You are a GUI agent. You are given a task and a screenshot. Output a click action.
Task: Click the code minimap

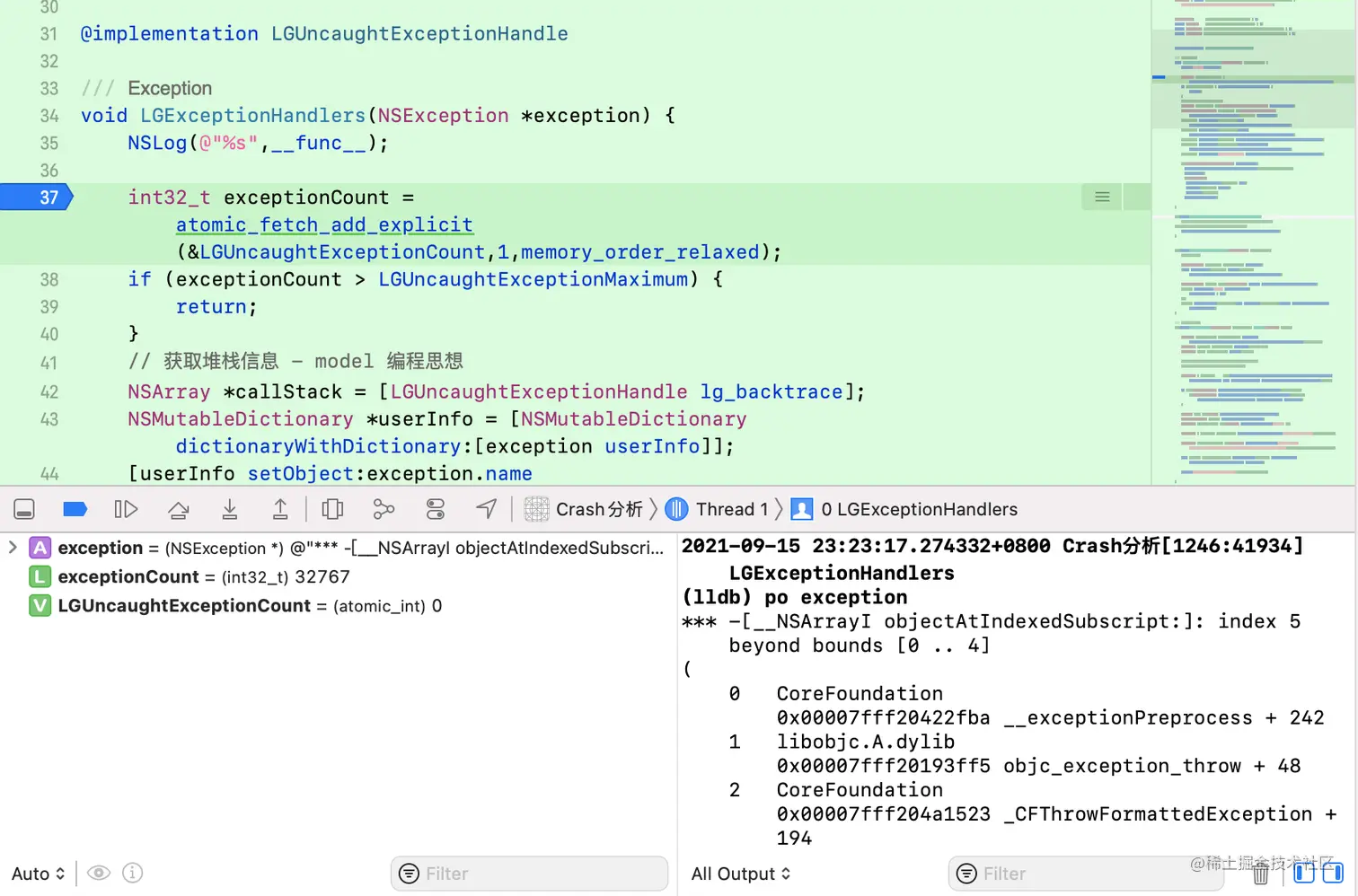pos(1254,242)
